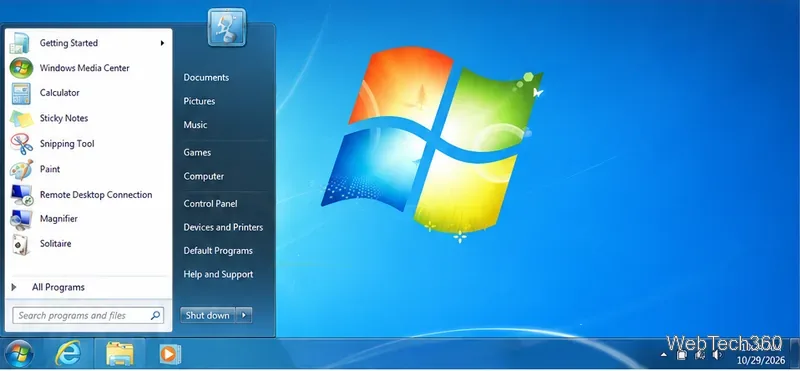Expand the All Programs arrow
The image size is (800, 371).
[x=14, y=287]
